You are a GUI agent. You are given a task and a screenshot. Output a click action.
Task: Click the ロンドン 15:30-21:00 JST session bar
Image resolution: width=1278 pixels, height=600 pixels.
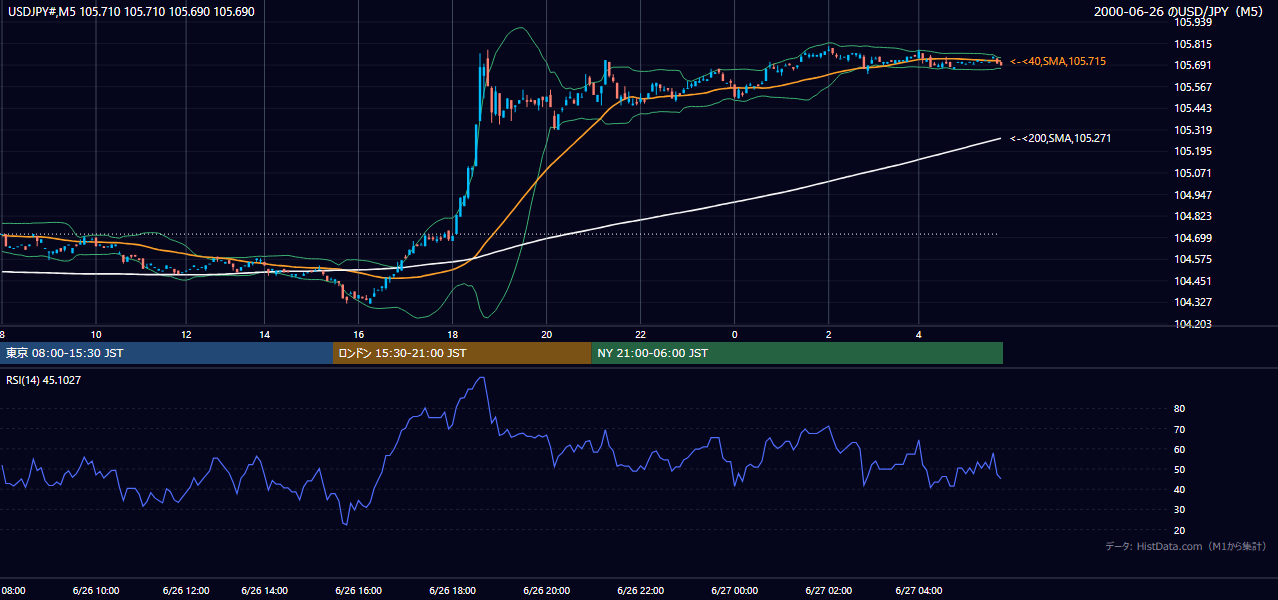pyautogui.click(x=462, y=353)
